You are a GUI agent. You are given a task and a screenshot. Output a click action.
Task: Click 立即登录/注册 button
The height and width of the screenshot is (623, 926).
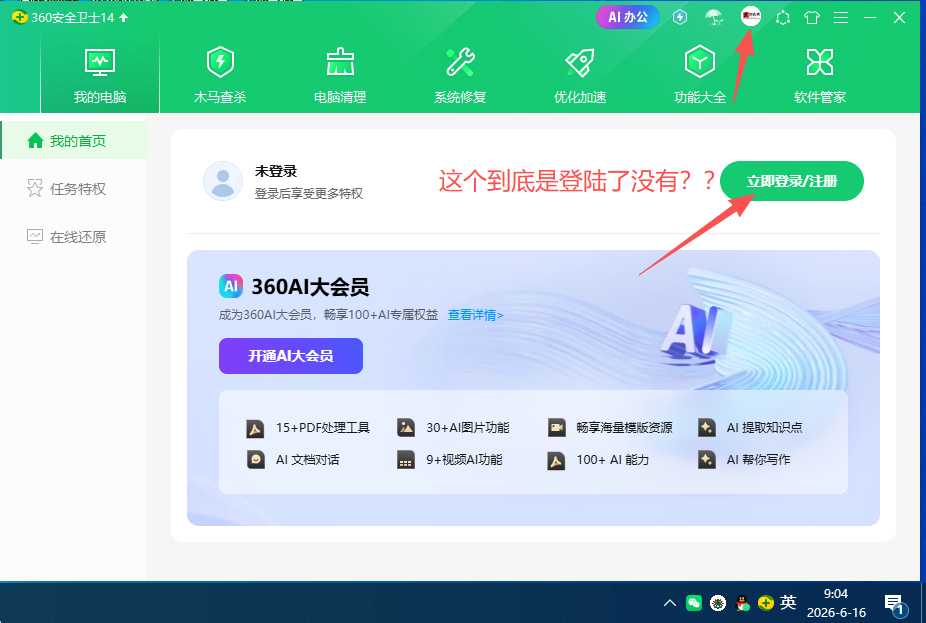pyautogui.click(x=791, y=181)
